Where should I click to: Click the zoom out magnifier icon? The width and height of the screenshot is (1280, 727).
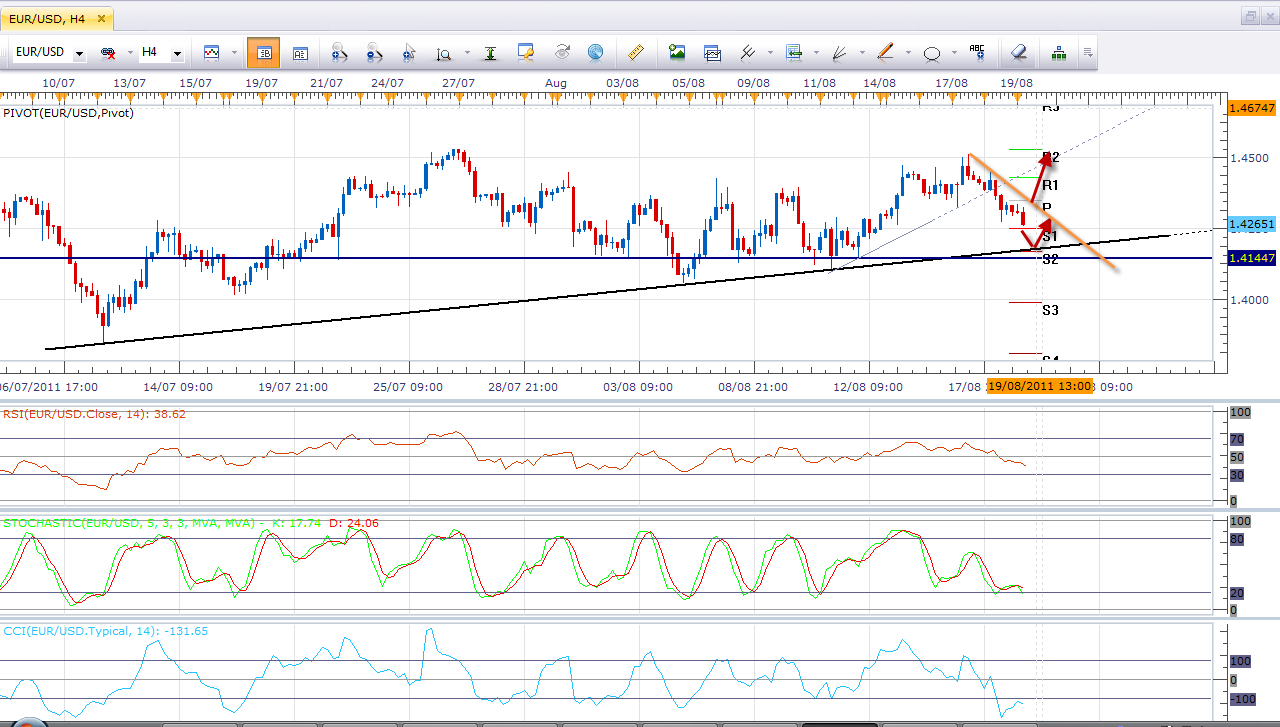375,52
